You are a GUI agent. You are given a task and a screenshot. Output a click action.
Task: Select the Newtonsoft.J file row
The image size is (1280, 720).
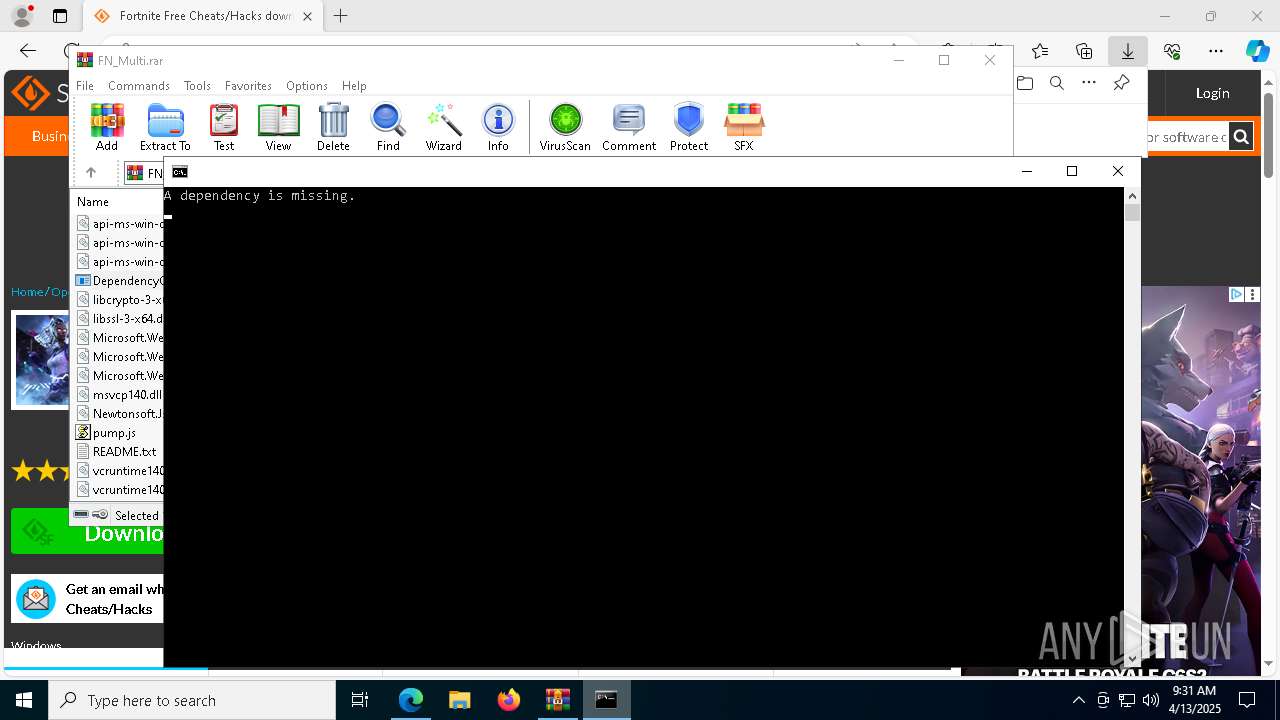point(119,414)
